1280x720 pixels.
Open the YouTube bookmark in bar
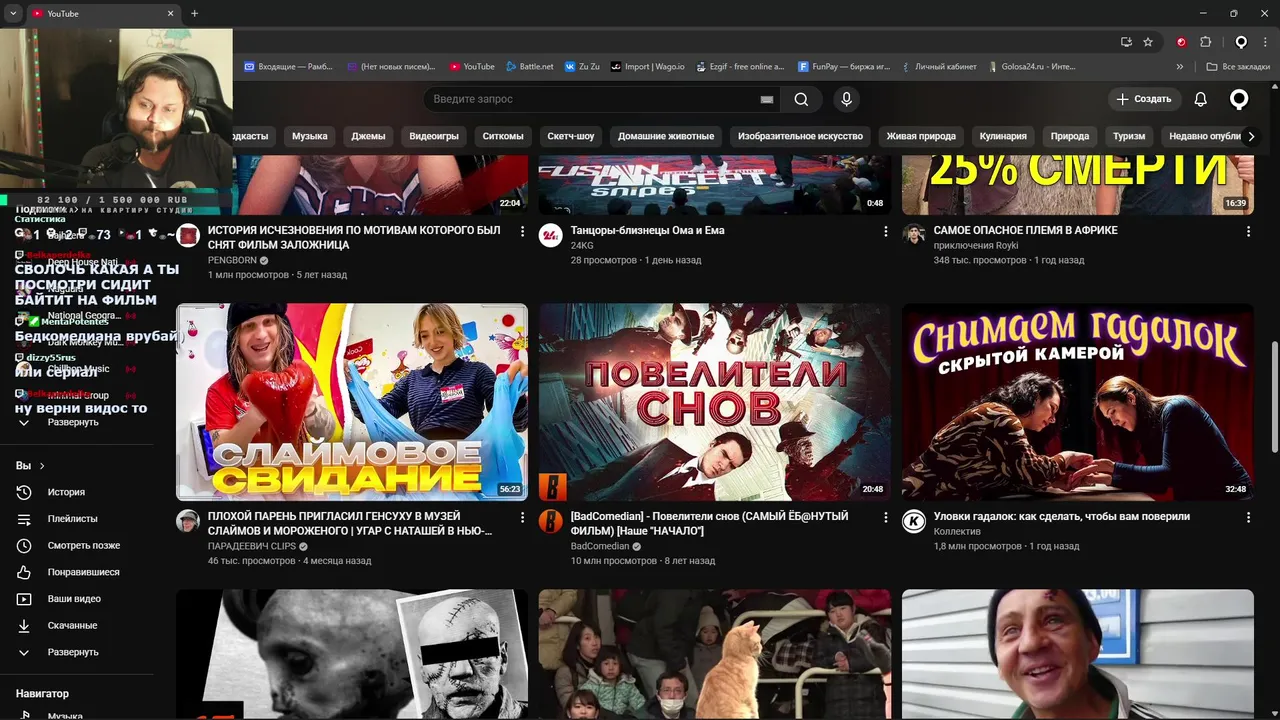pos(472,67)
